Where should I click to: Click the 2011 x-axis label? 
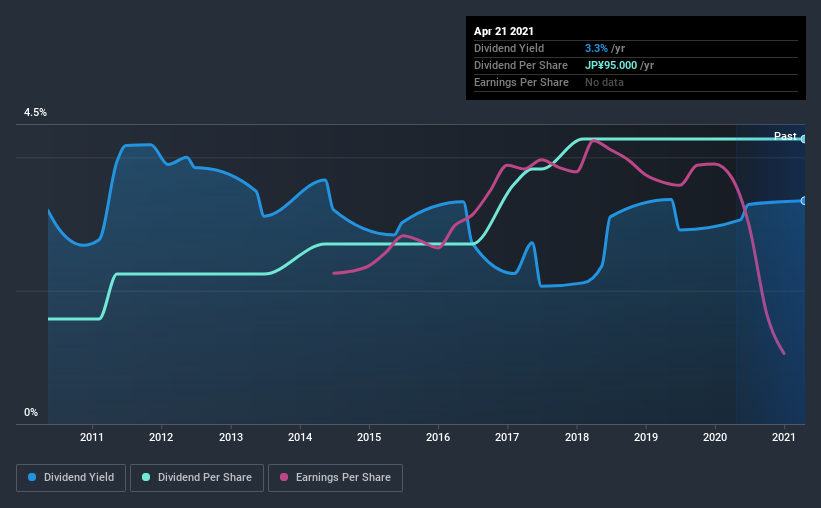(92, 437)
